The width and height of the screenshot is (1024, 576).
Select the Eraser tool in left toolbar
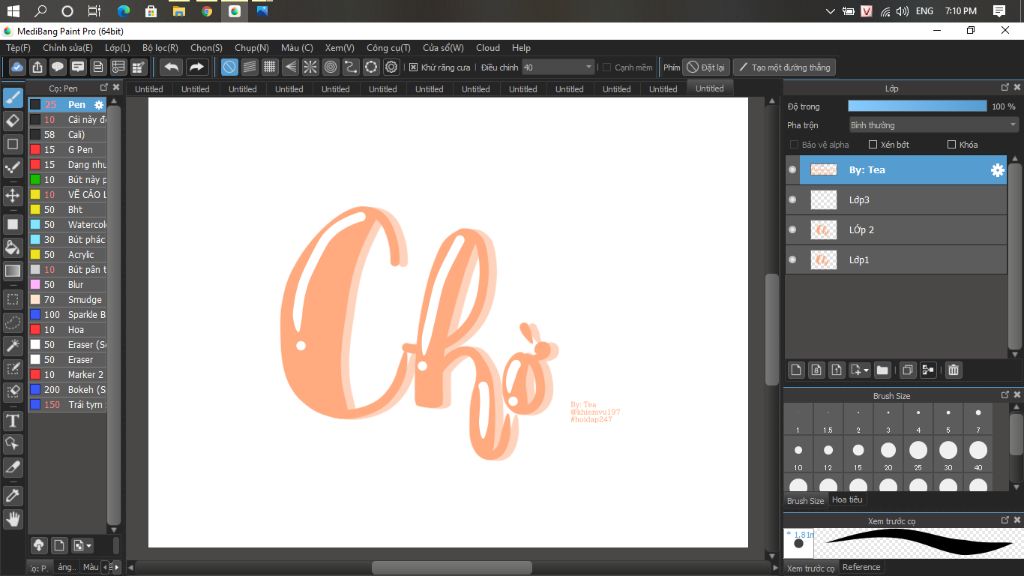pos(12,121)
